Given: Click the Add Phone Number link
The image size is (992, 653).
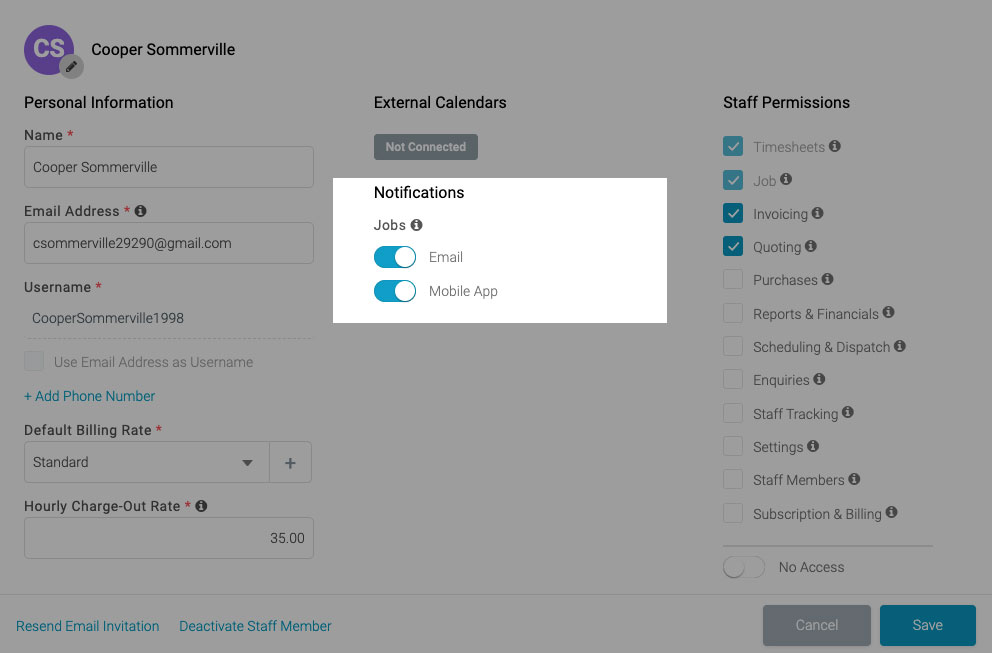Looking at the screenshot, I should pyautogui.click(x=89, y=396).
